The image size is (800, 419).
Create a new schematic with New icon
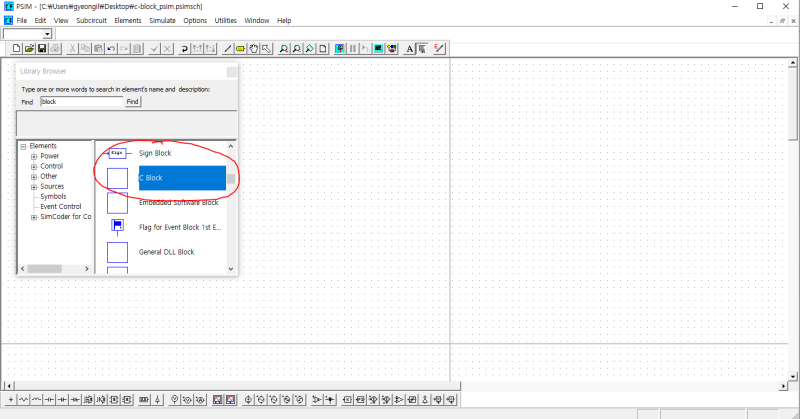click(16, 49)
